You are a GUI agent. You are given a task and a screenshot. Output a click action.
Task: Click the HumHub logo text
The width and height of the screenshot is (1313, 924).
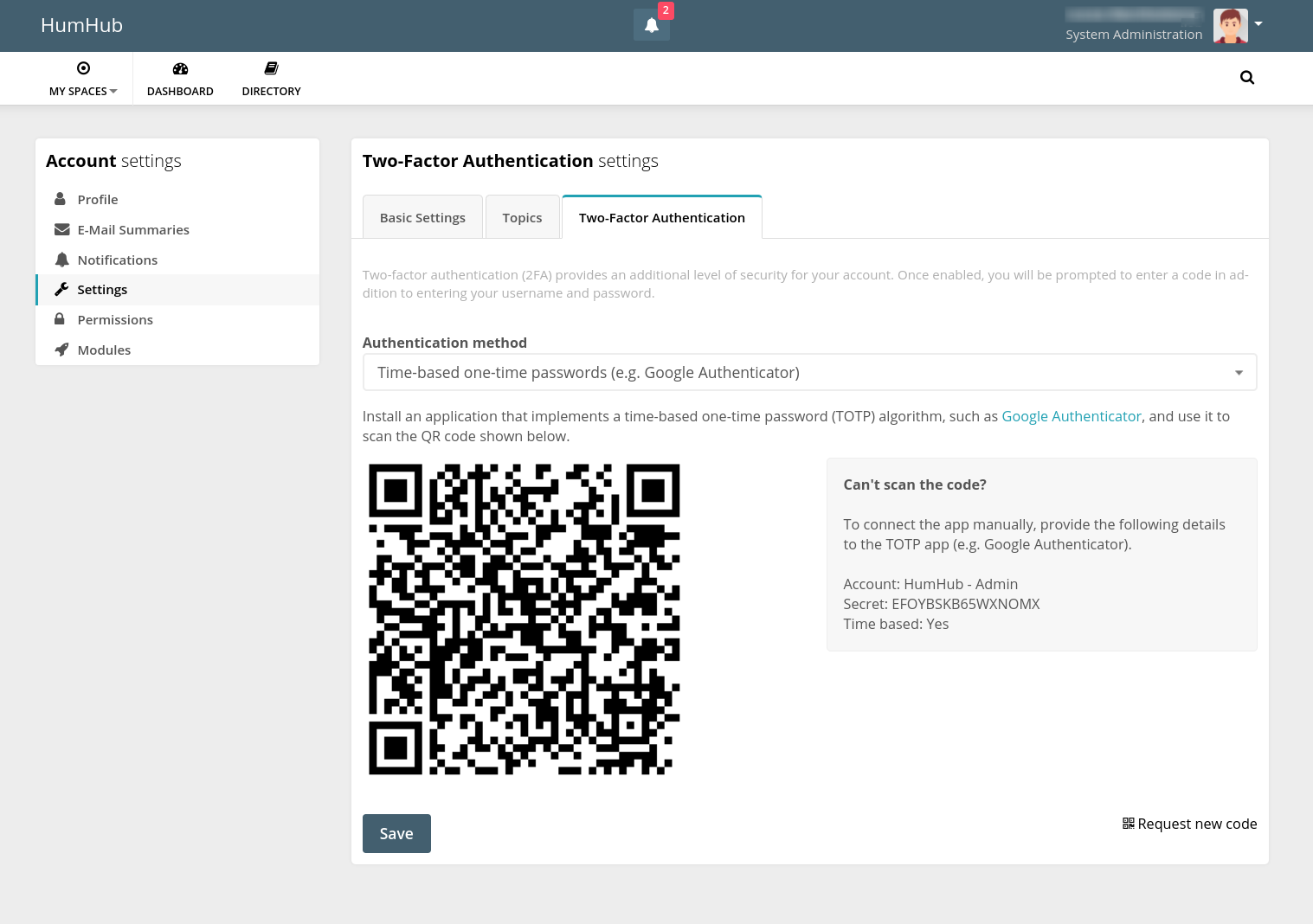[82, 25]
